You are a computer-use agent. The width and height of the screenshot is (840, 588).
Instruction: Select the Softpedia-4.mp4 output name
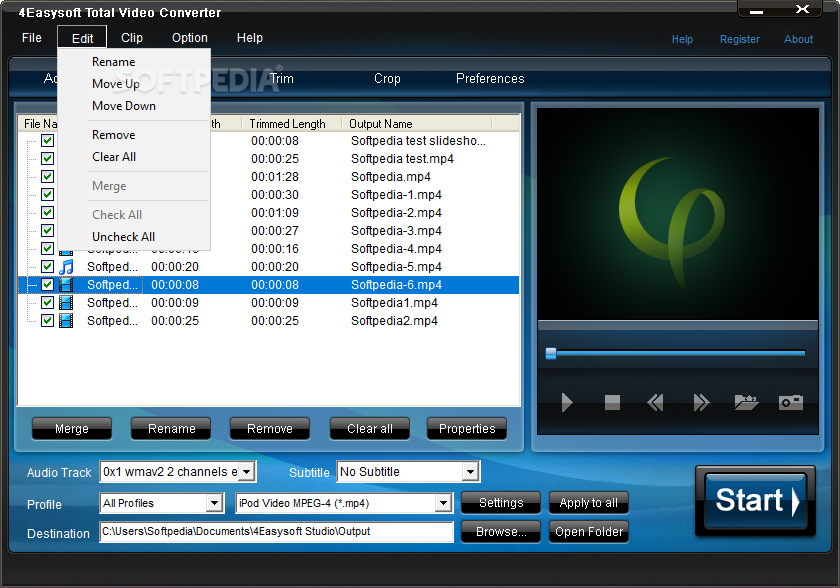396,249
